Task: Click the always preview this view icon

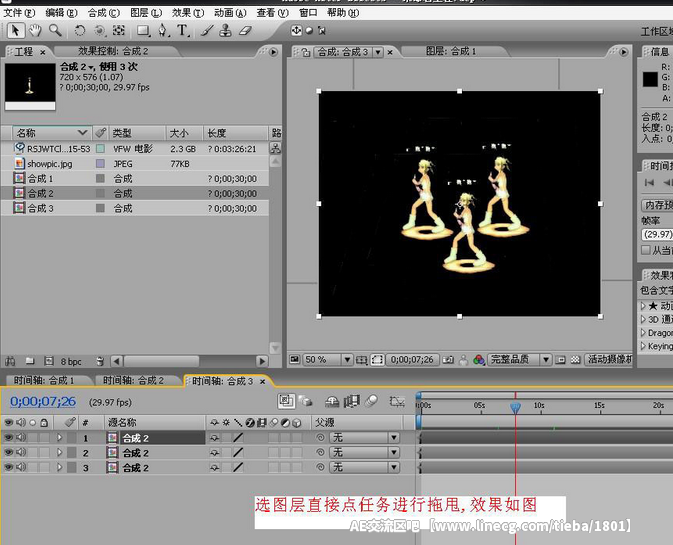Action: click(x=294, y=359)
